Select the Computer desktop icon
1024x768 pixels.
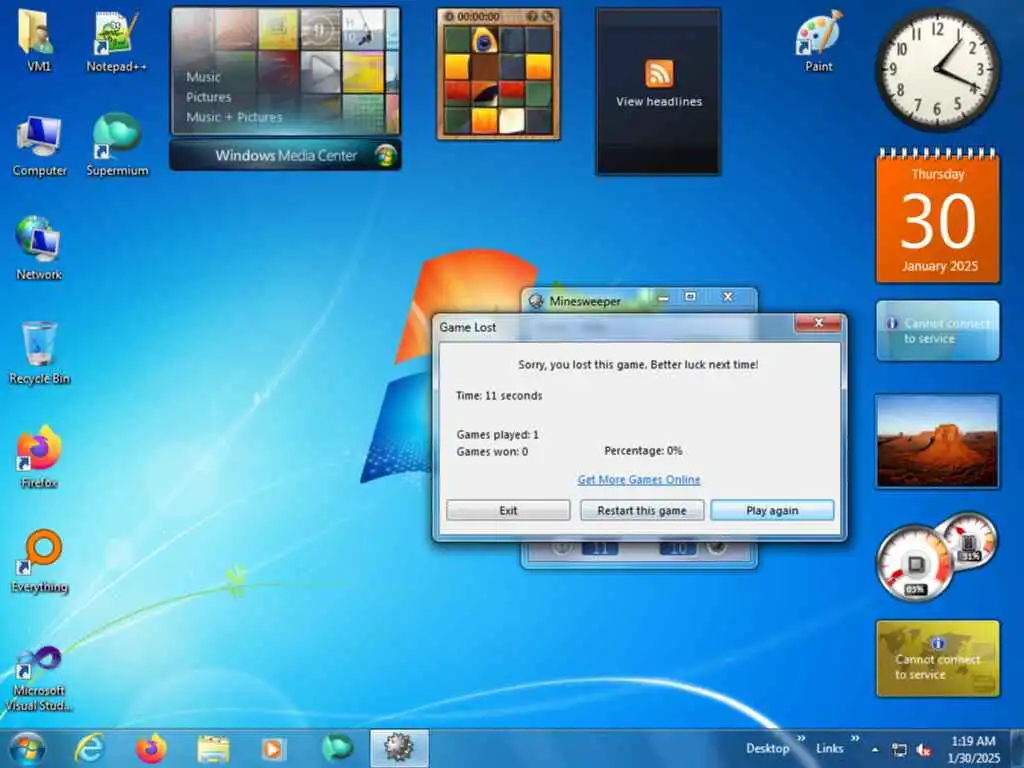click(39, 145)
